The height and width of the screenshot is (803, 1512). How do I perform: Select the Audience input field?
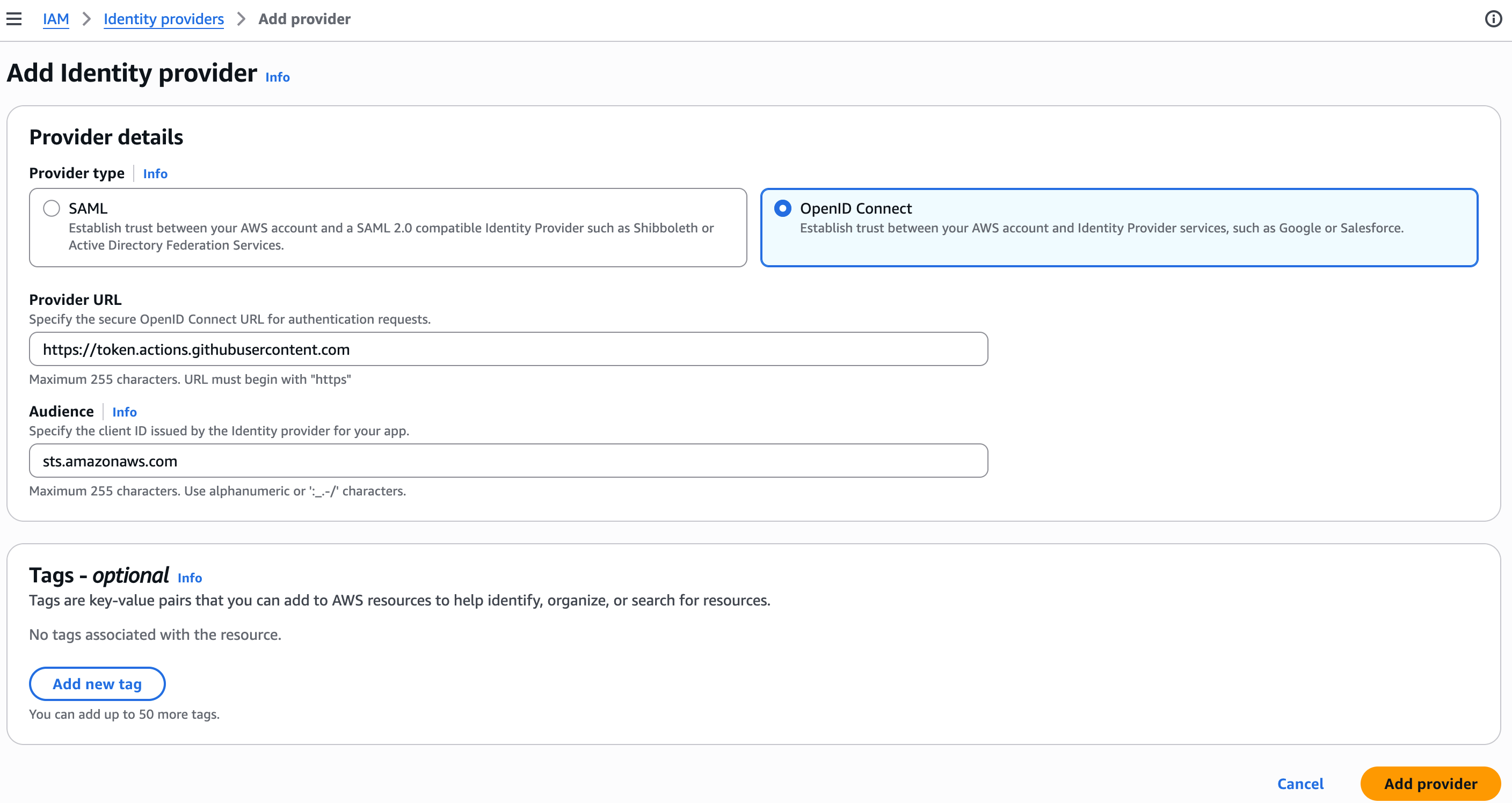click(x=508, y=460)
